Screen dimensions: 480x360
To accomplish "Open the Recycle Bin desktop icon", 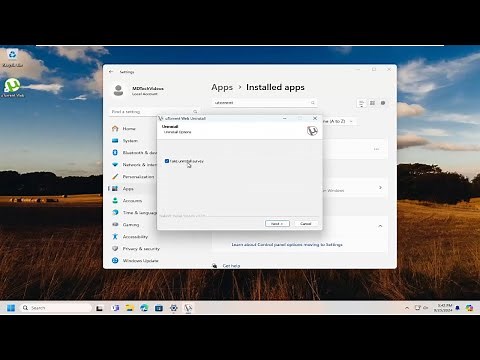I will point(12,58).
